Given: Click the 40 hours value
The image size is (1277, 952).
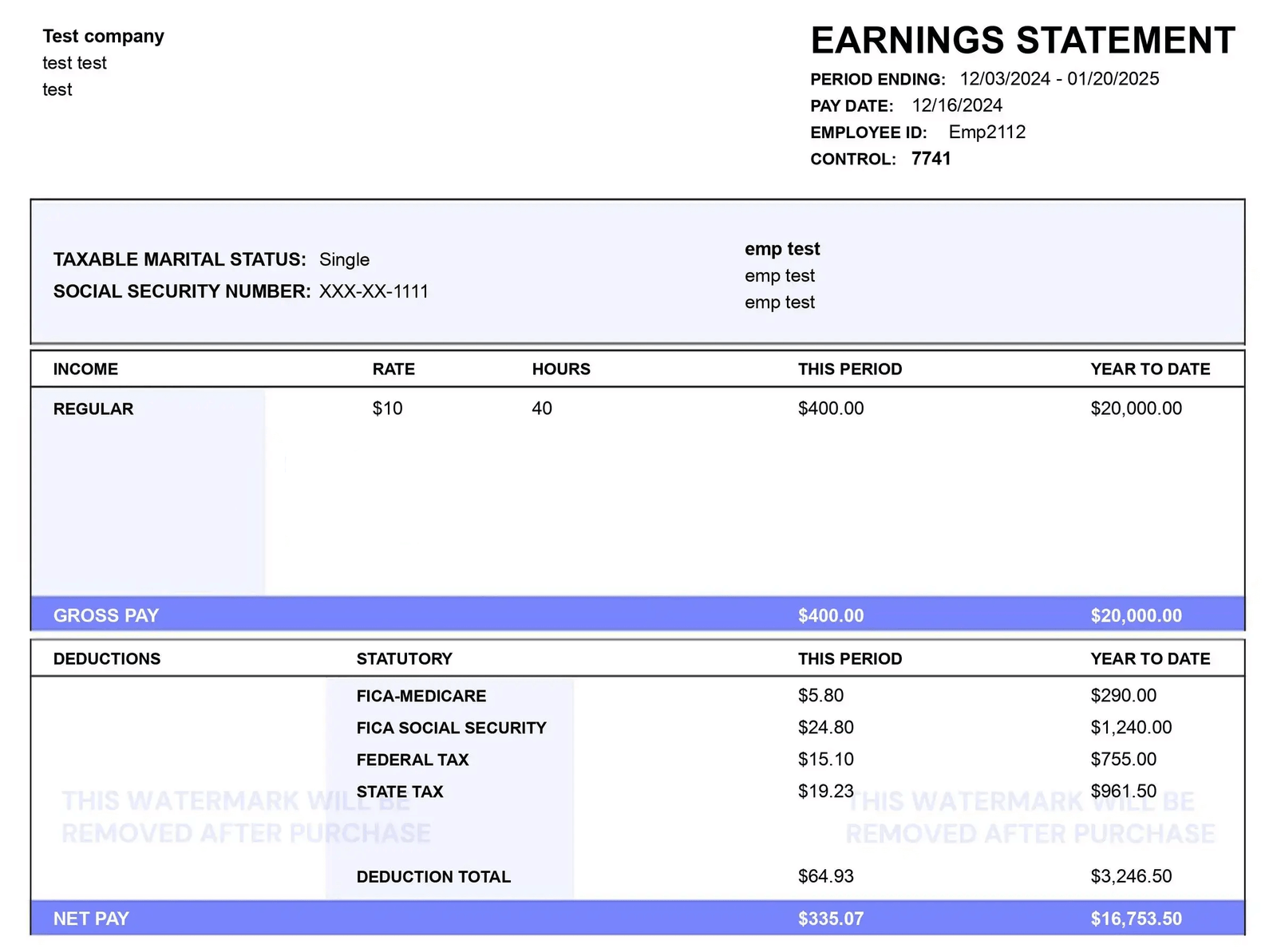Looking at the screenshot, I should [542, 409].
